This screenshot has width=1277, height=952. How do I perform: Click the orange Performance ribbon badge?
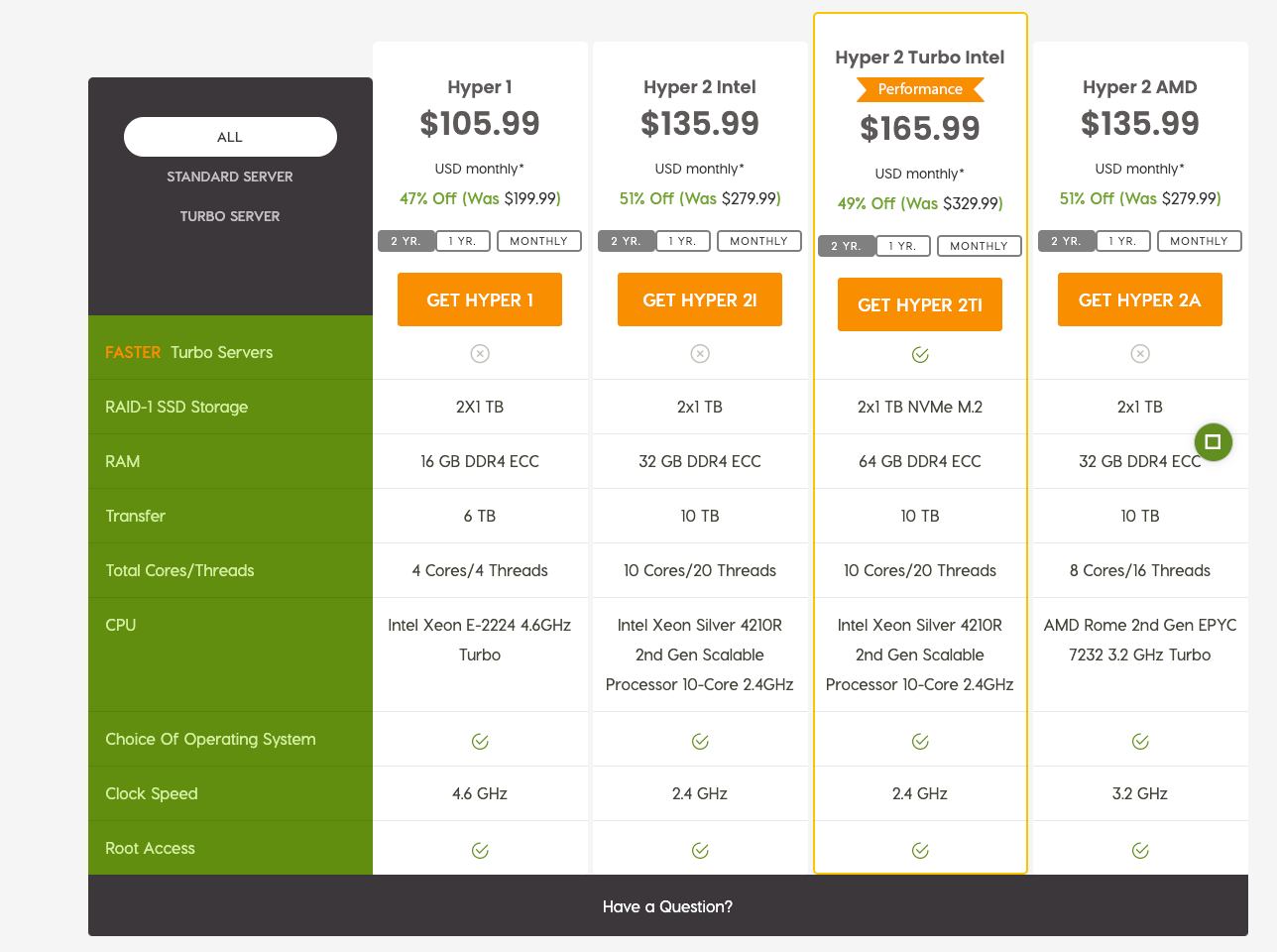[920, 89]
